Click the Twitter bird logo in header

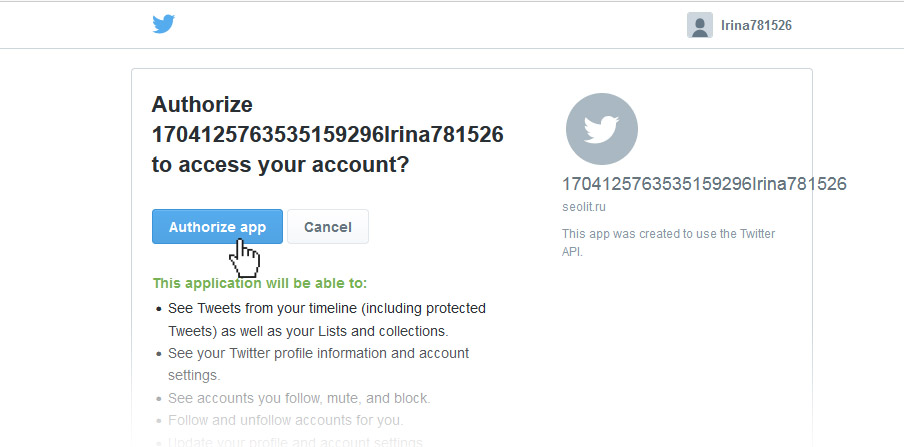164,24
